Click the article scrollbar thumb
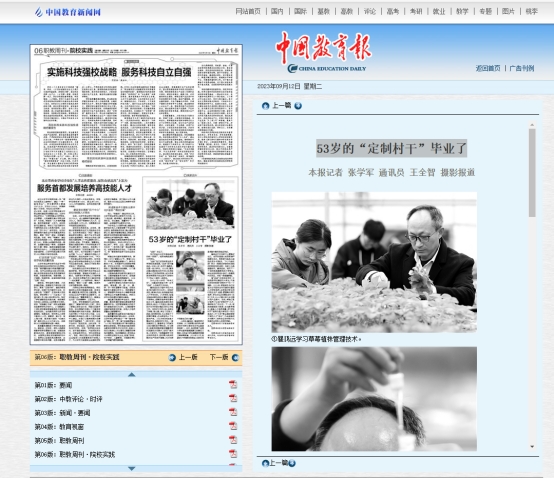 532,172
